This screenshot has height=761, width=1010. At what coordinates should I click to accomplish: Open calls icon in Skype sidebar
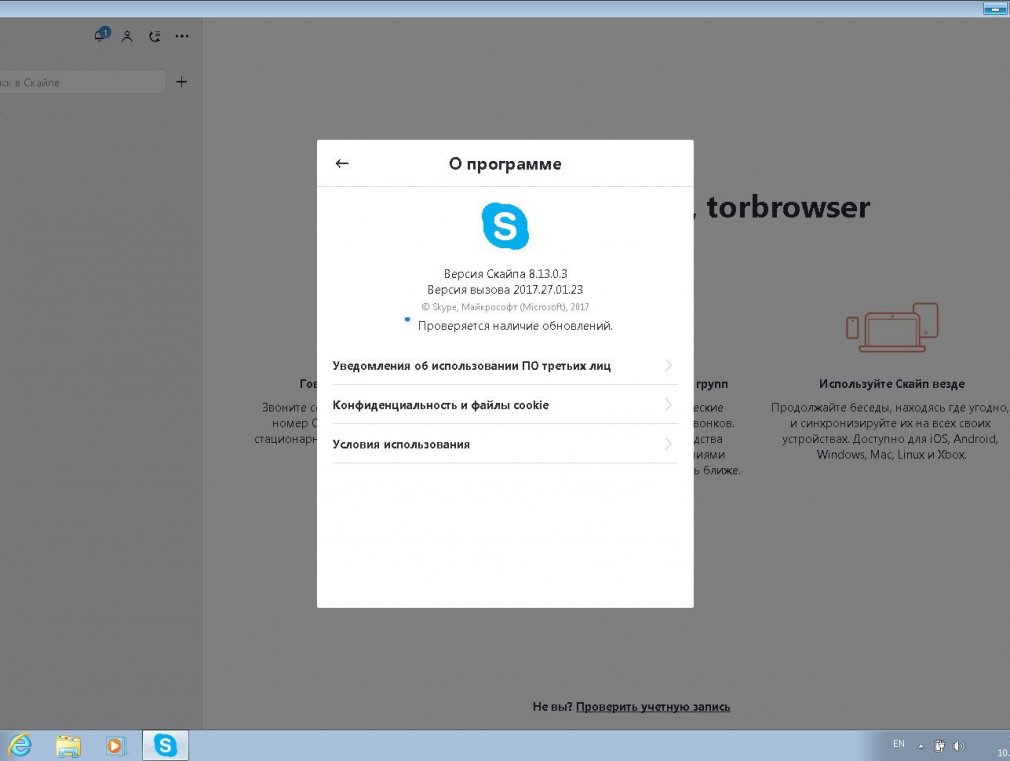tap(155, 37)
